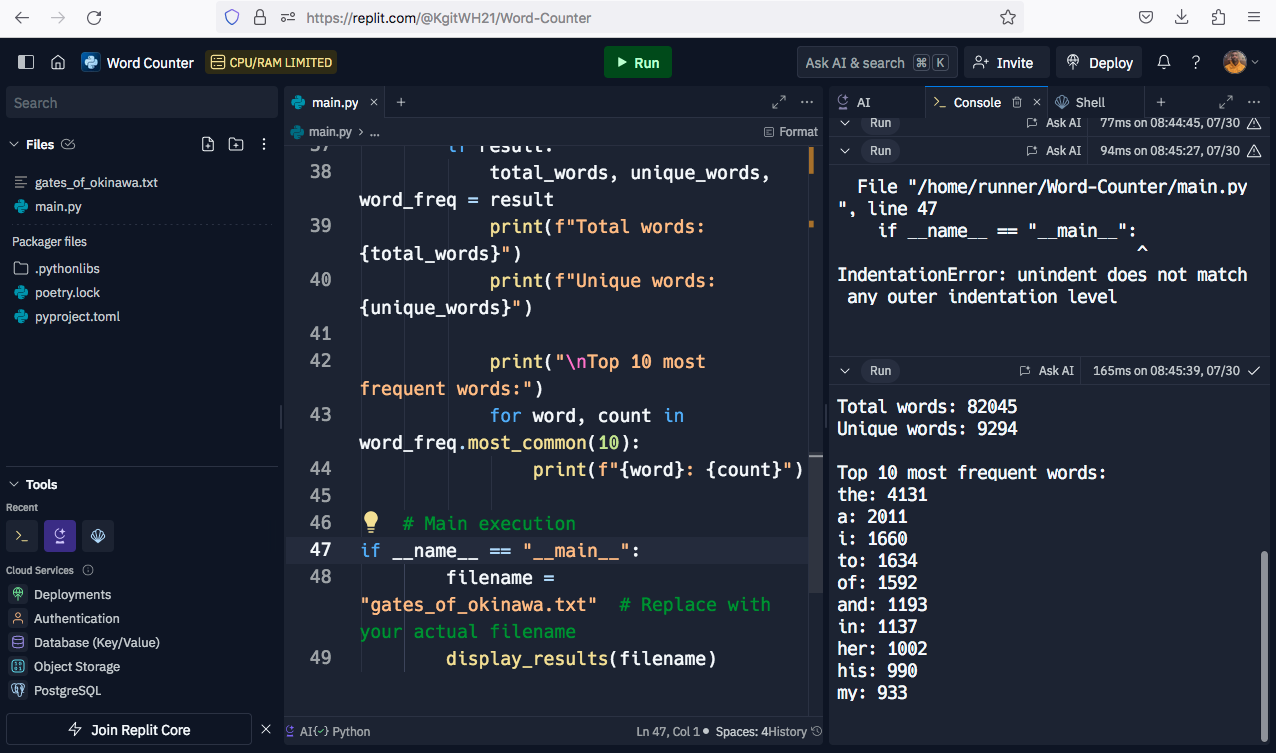Click the Ask AI & search field
1276x753 pixels.
tap(877, 62)
